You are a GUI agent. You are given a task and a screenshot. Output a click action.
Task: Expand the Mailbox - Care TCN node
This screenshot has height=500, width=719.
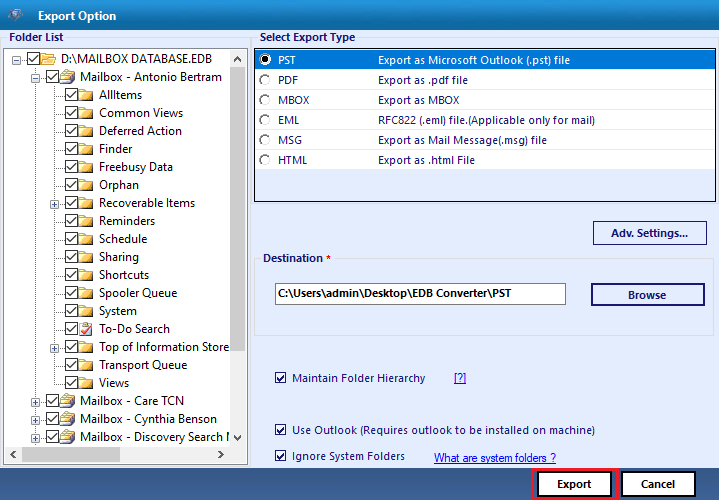pos(36,401)
